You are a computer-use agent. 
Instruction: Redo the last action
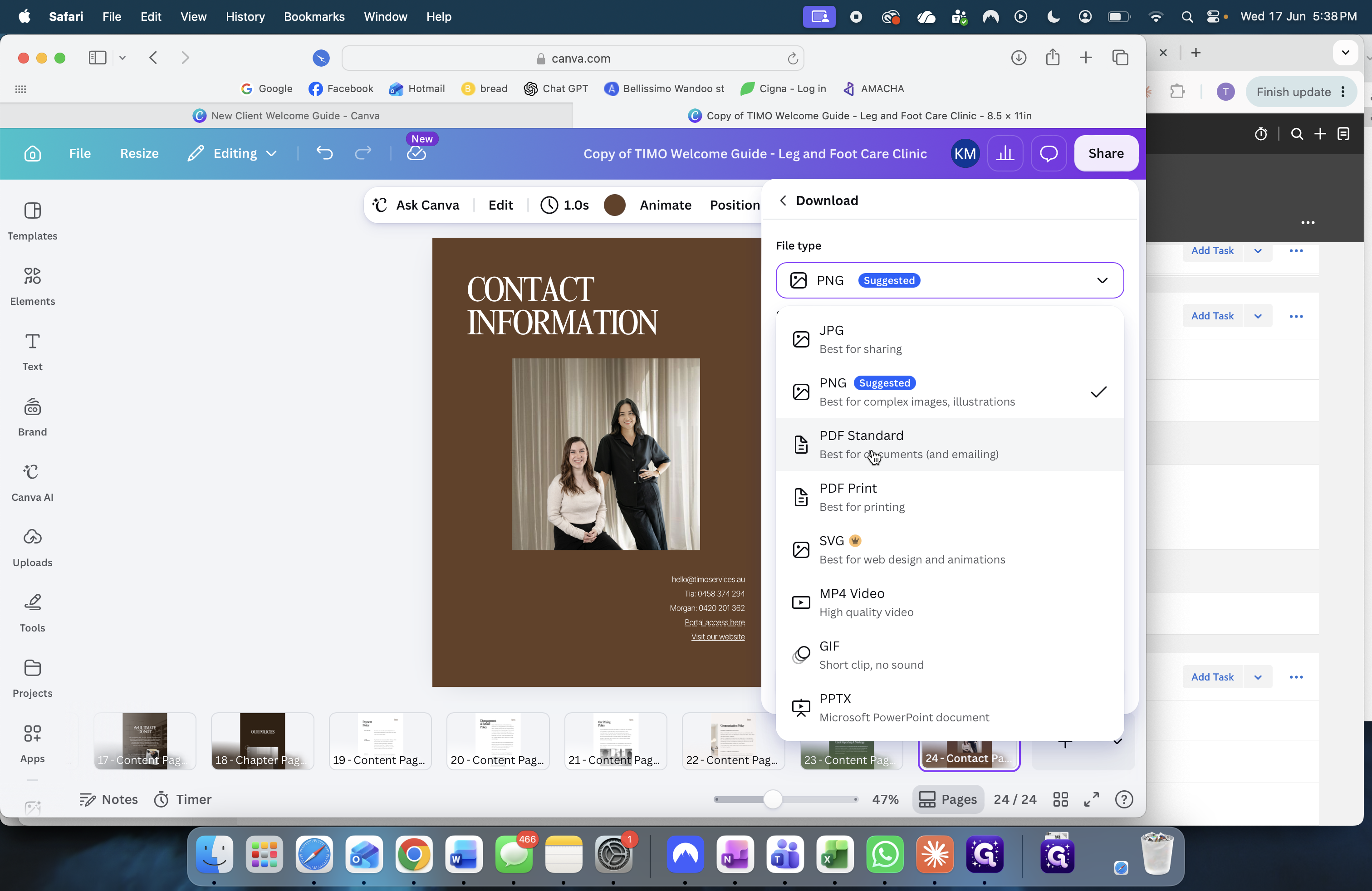[363, 153]
